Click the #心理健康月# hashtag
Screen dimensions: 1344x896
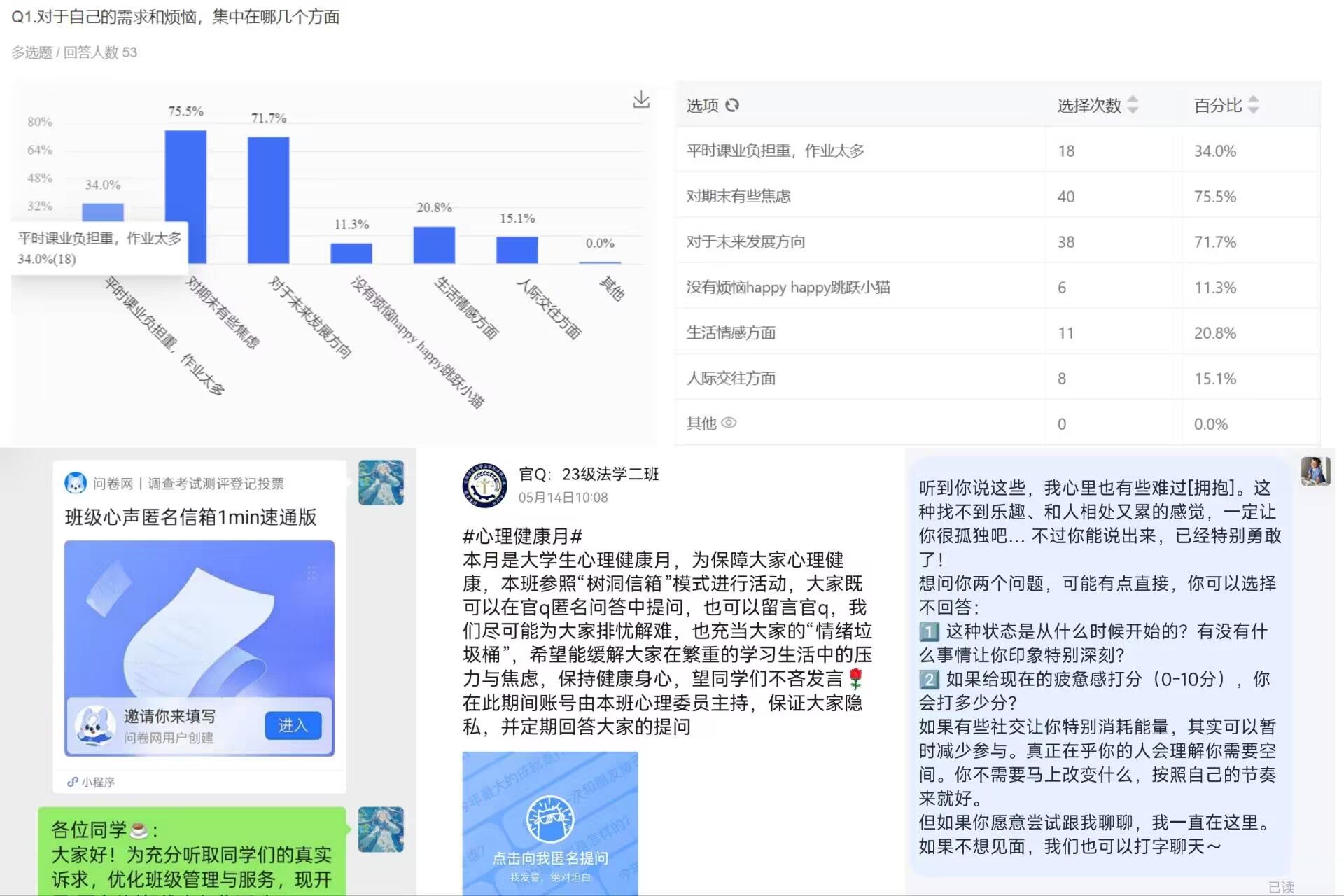522,536
